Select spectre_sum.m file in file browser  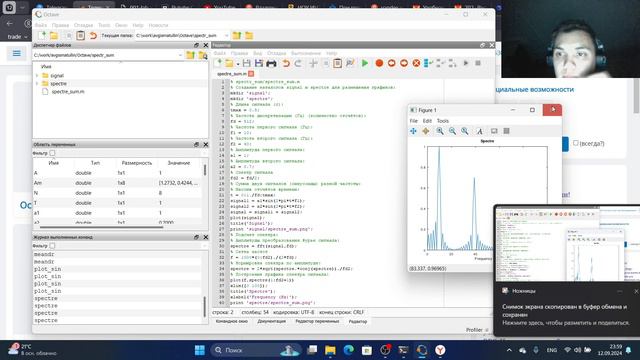(68, 92)
